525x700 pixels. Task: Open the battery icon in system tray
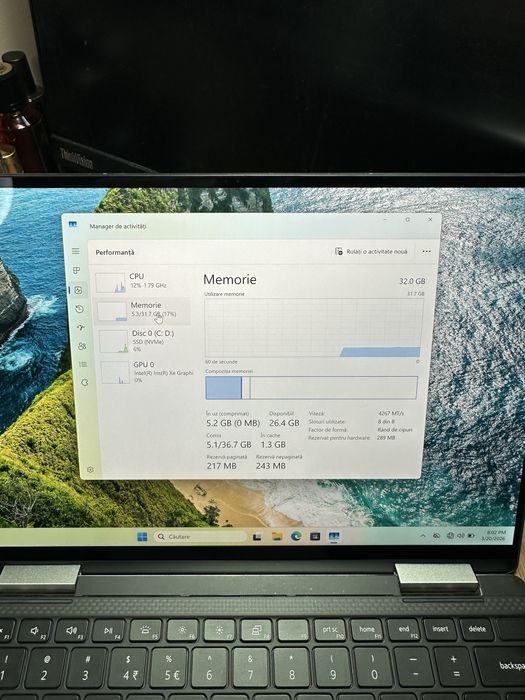click(471, 536)
